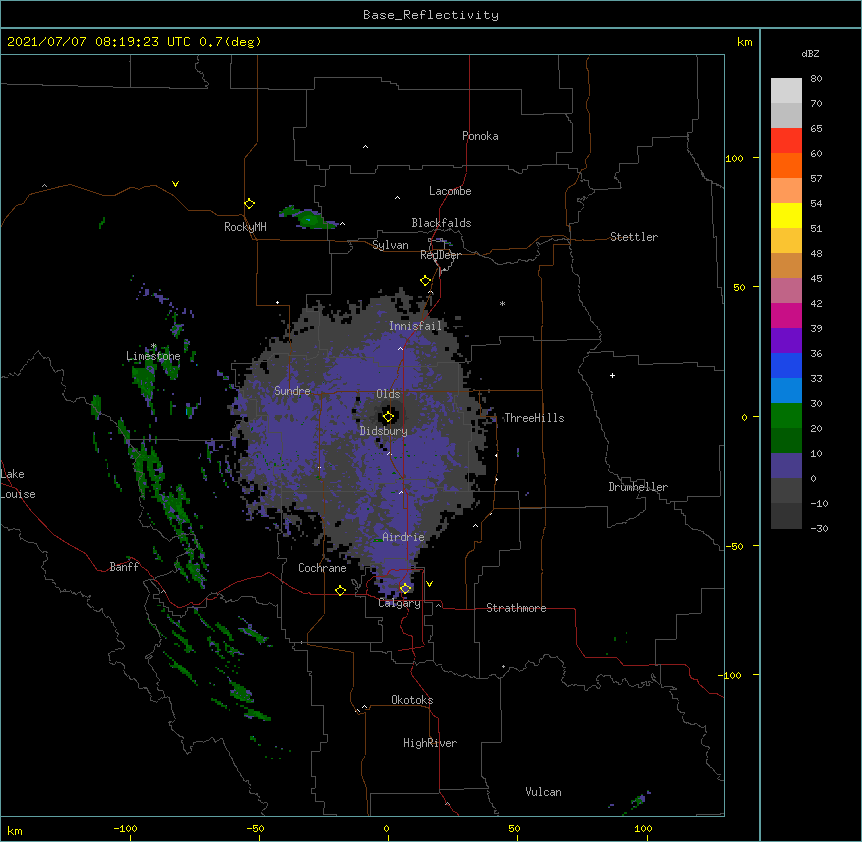Select the Olds city label
The width and height of the screenshot is (862, 842).
pyautogui.click(x=388, y=394)
